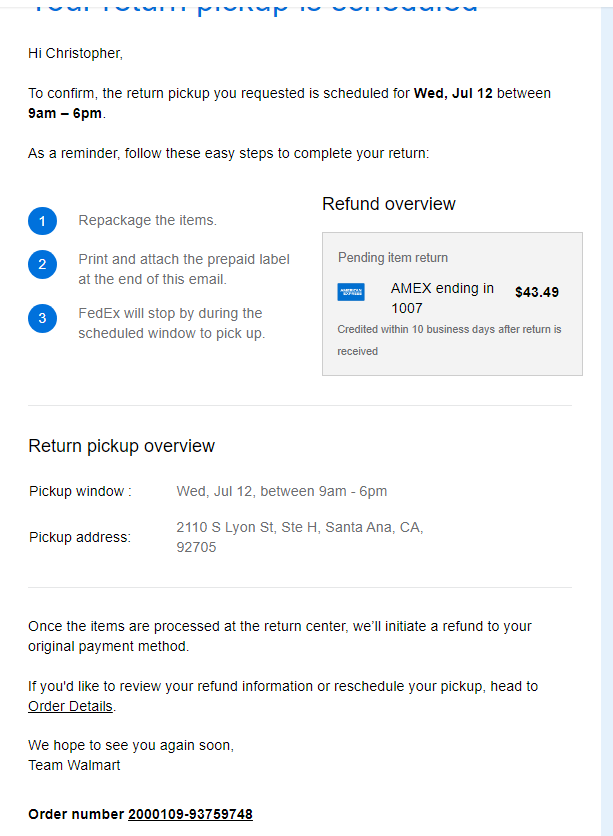Open the Order Details link
This screenshot has width=613, height=836.
[70, 706]
